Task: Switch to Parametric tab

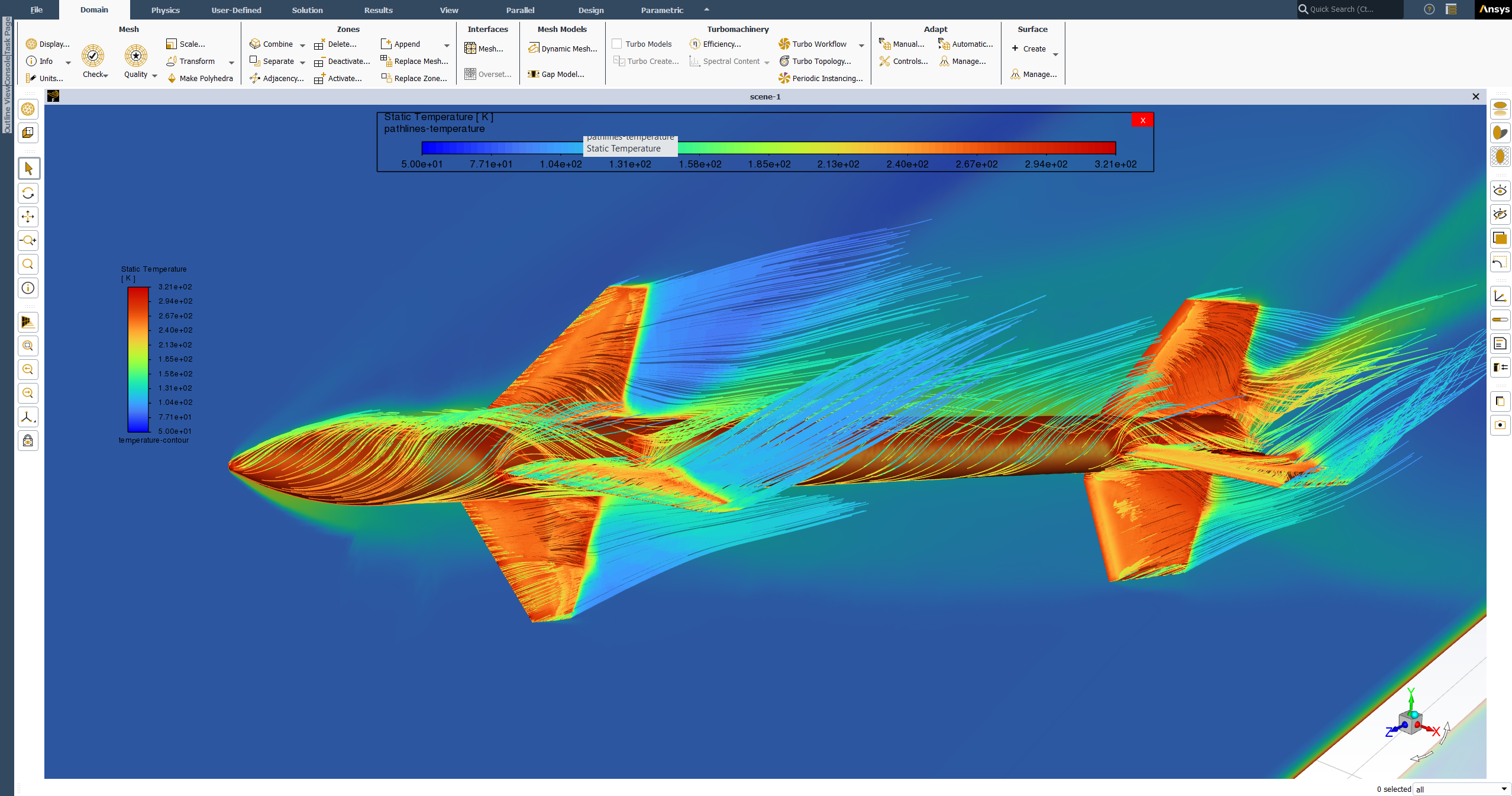Action: (x=662, y=9)
